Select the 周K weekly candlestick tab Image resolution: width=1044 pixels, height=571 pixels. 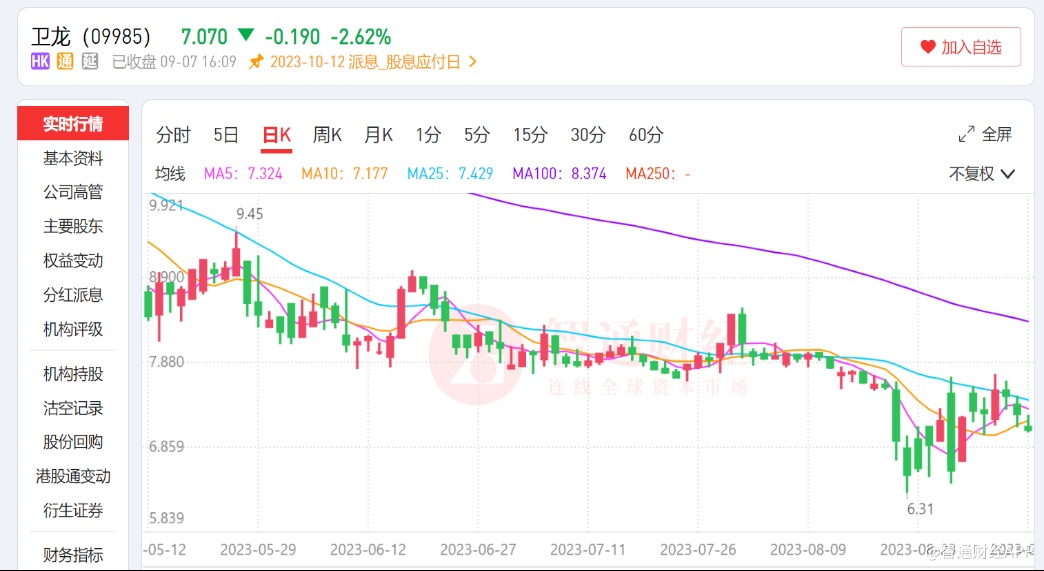[327, 135]
